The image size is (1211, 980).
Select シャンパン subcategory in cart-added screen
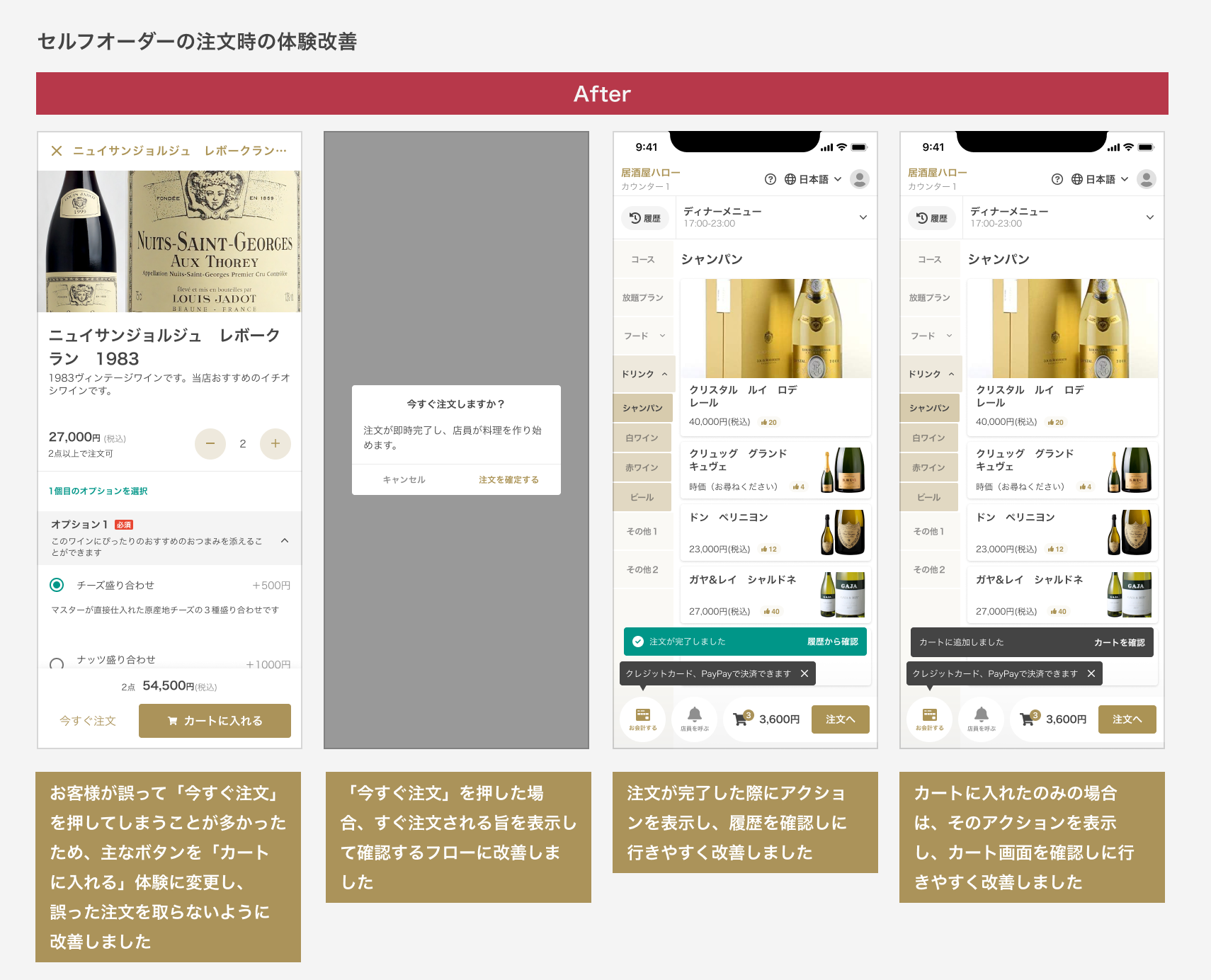tap(929, 409)
